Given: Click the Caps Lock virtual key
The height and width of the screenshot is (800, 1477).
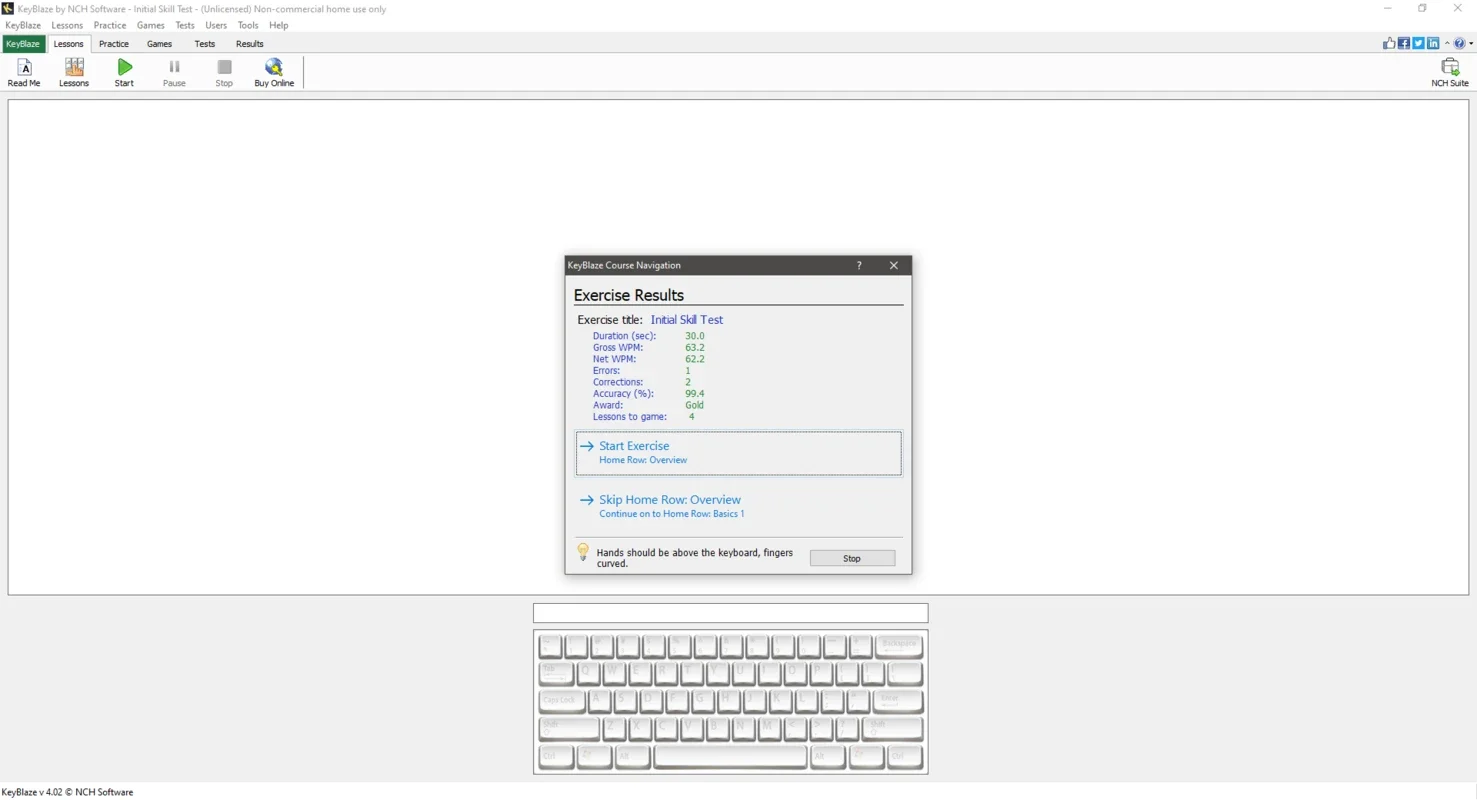Looking at the screenshot, I should (x=562, y=701).
